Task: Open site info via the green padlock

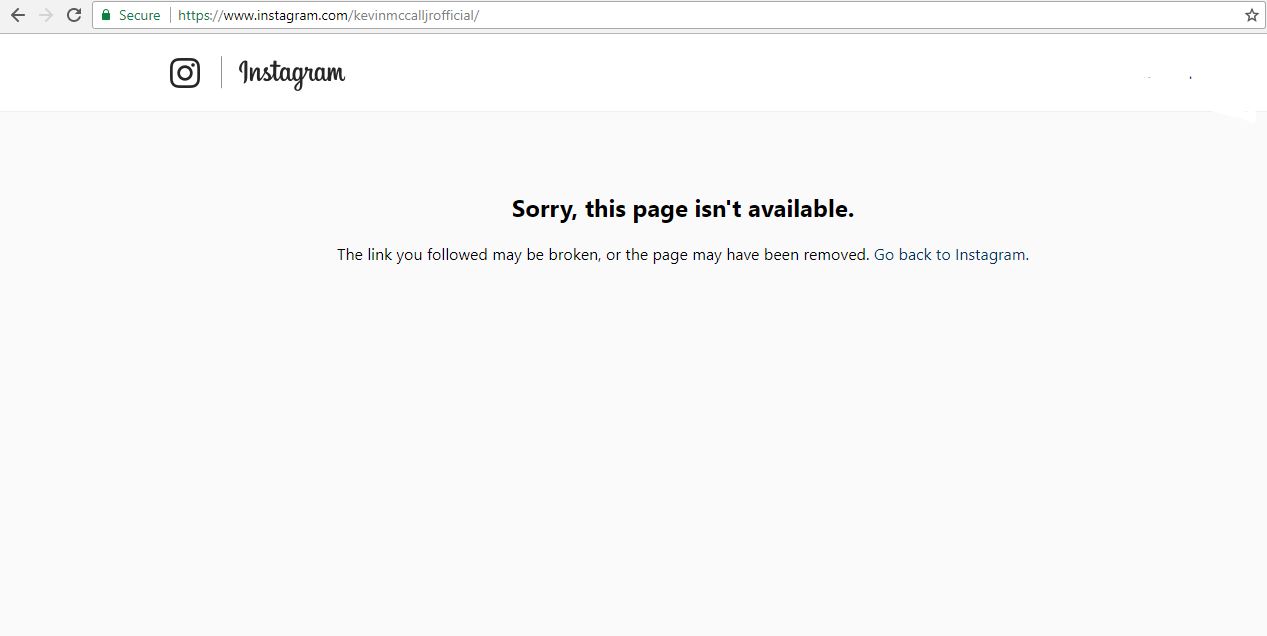Action: (x=106, y=15)
